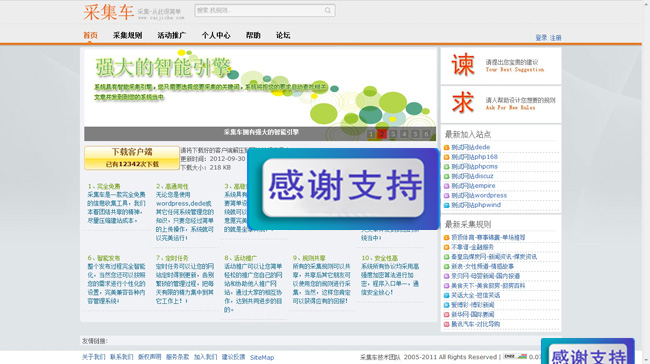Viewport: 650px width, 364px height.
Task: Open the 新浪-女性频道-情感故事 rule
Action: (x=483, y=266)
